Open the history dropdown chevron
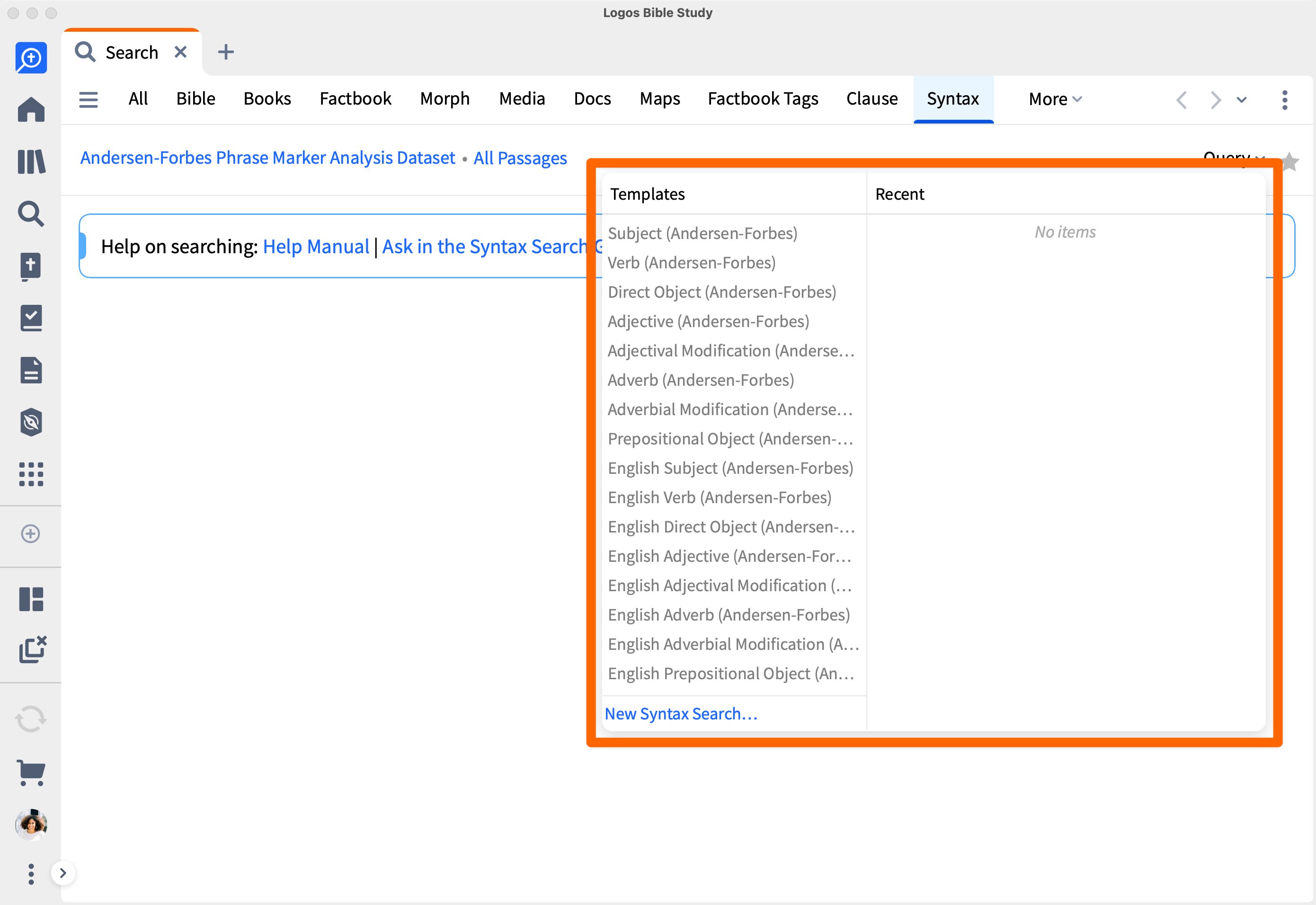The image size is (1316, 905). click(x=1242, y=100)
